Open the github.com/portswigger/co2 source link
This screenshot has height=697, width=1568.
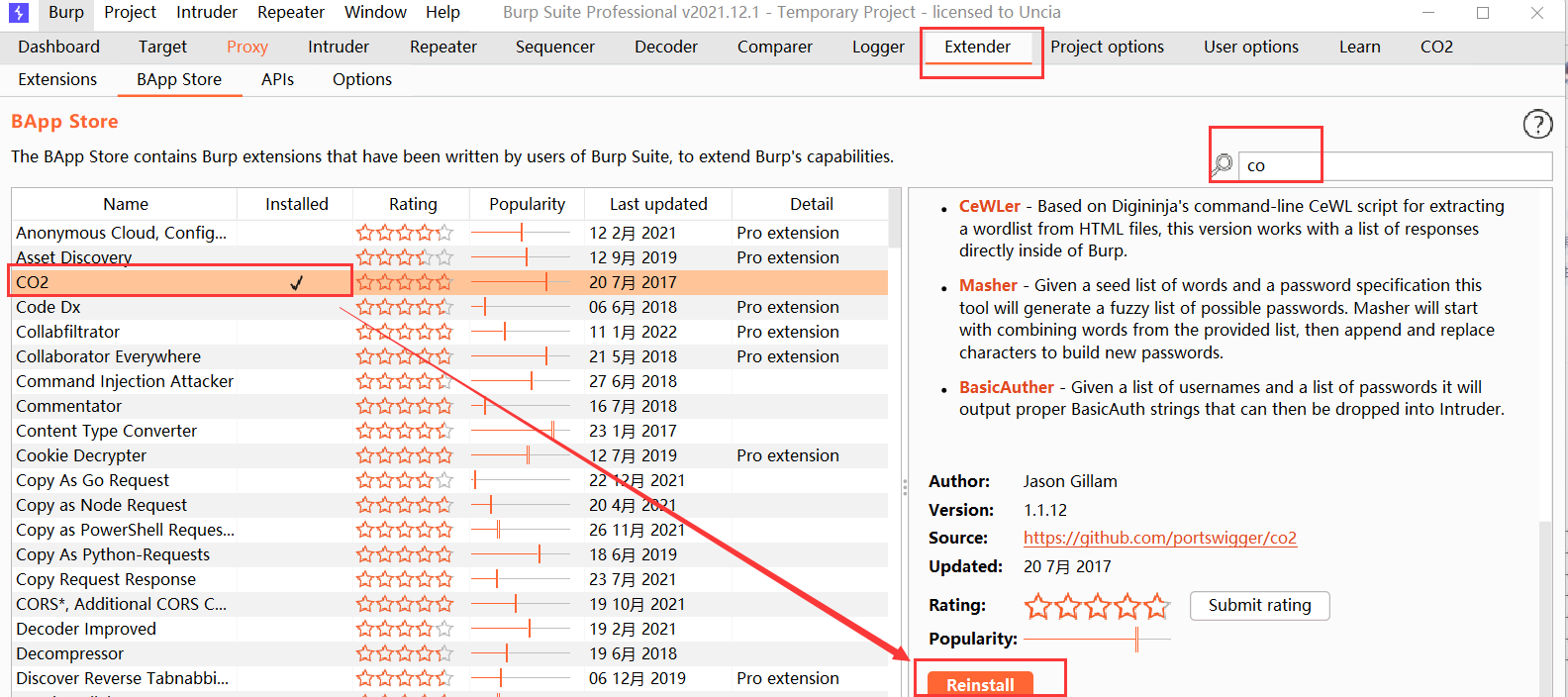point(1160,538)
